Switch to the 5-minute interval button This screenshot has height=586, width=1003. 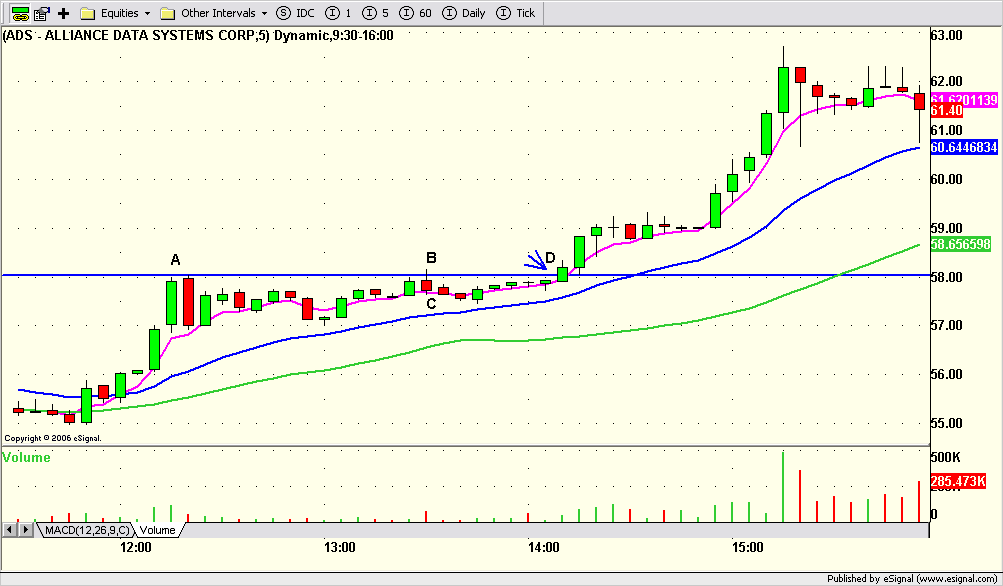coord(375,13)
